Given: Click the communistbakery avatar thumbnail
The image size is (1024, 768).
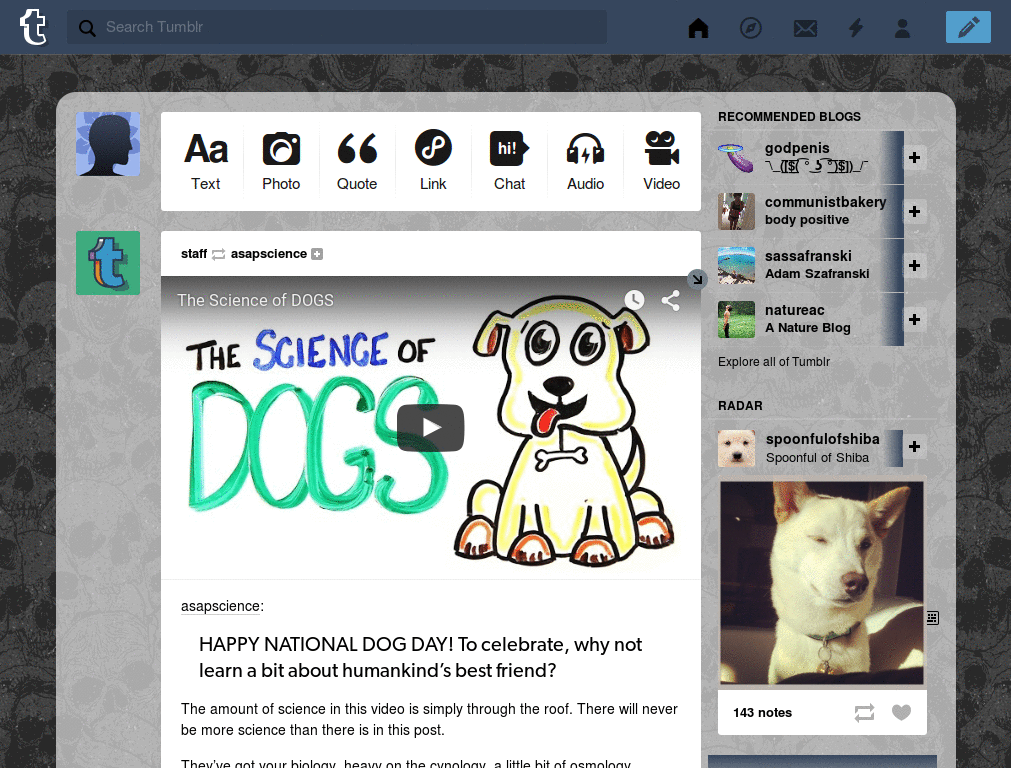Looking at the screenshot, I should pyautogui.click(x=736, y=211).
